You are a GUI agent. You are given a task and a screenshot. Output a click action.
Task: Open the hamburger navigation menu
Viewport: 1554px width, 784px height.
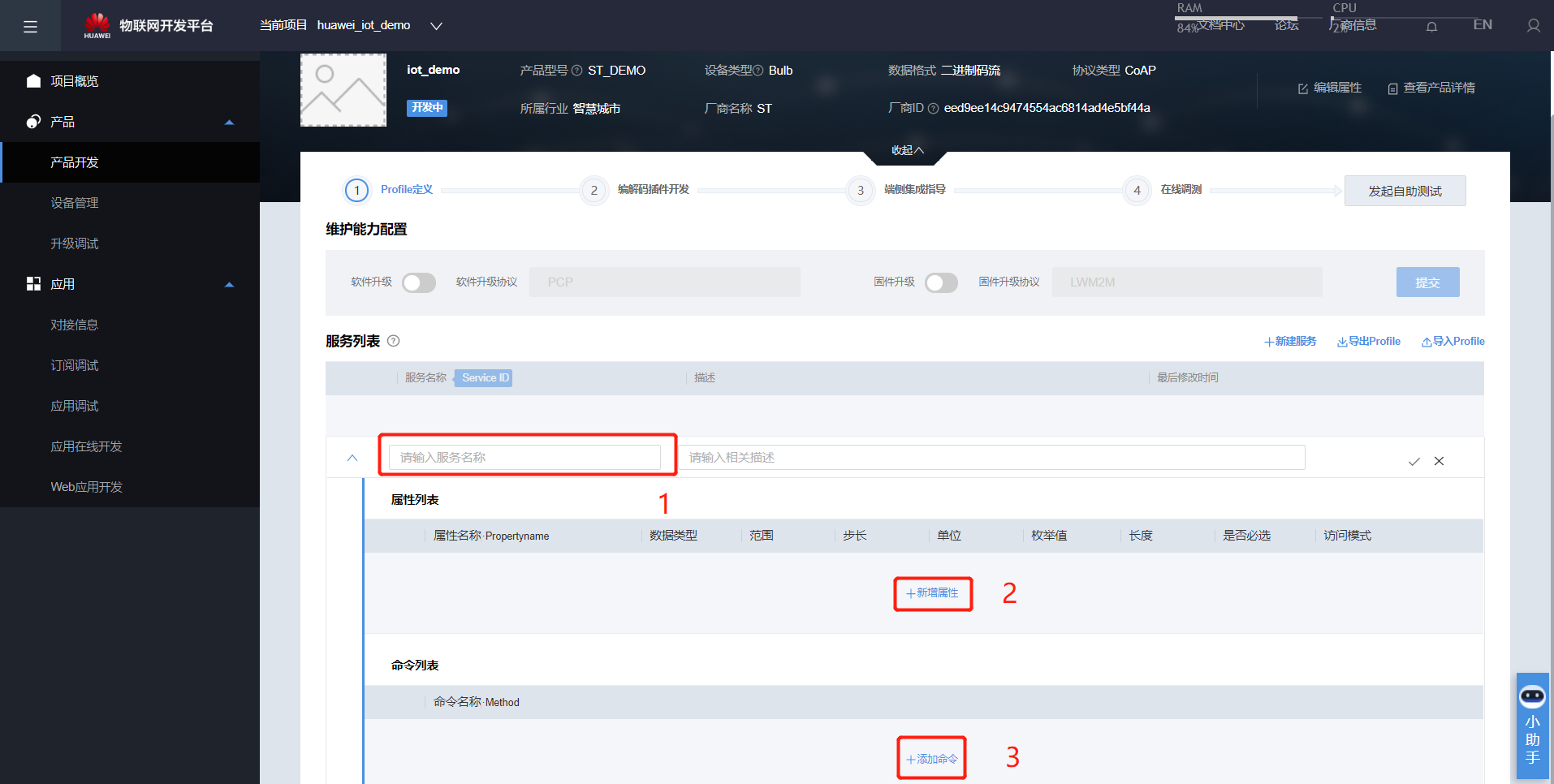point(30,27)
